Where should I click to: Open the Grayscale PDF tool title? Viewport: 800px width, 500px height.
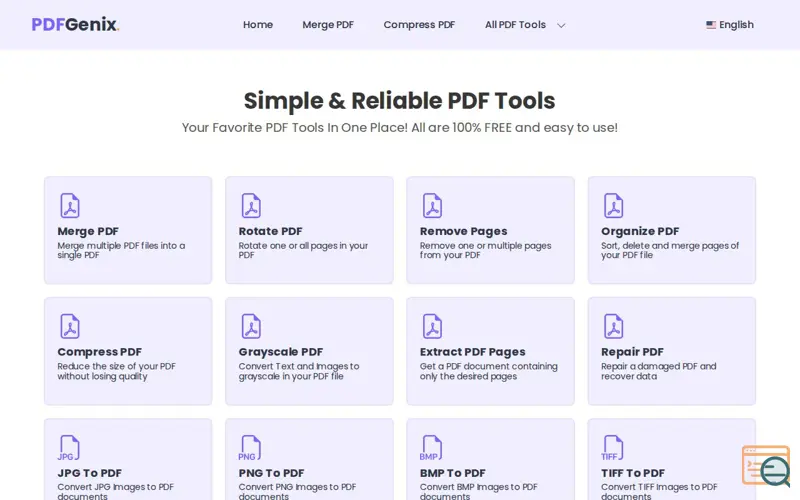click(x=281, y=352)
